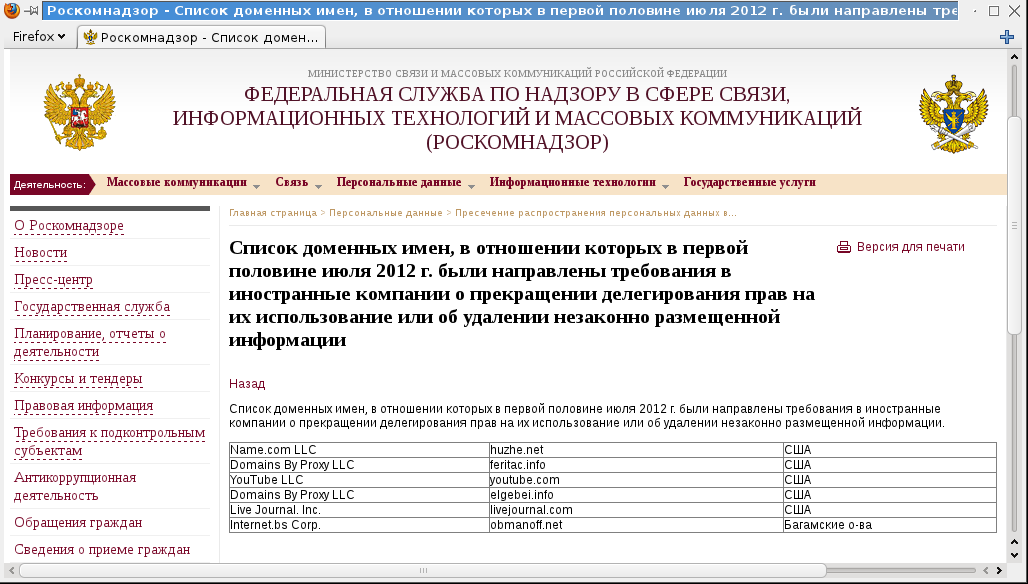Screen dimensions: 1028x584
Task: Go to О Роскомнадзоре sidebar link
Action: (69, 225)
